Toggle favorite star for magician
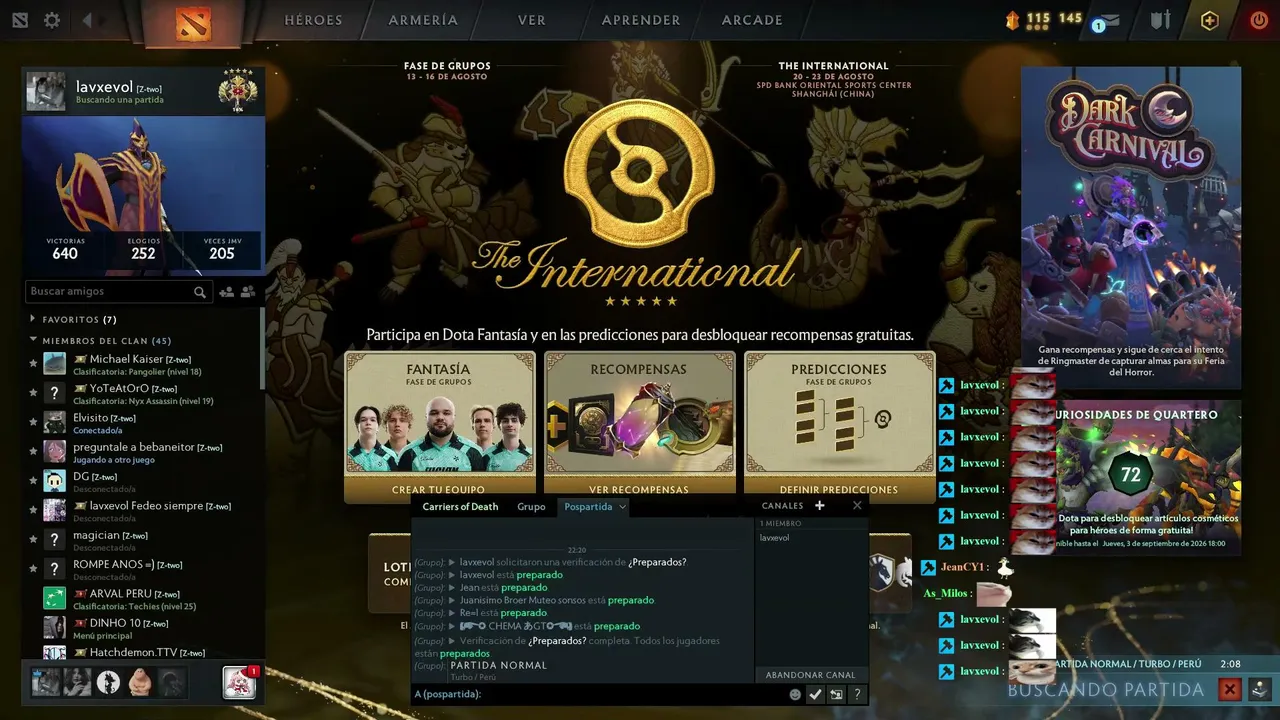The height and width of the screenshot is (720, 1280). click(x=34, y=539)
